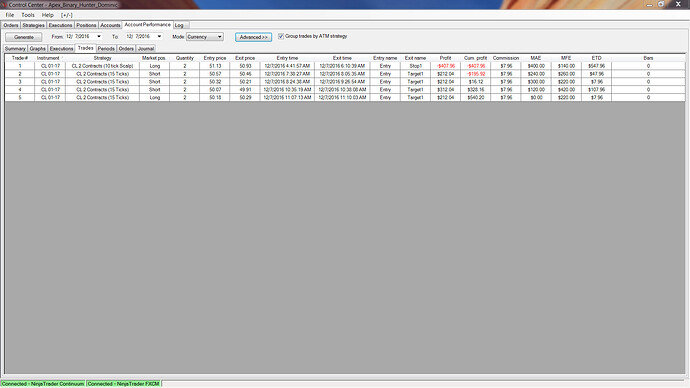Select the Summary sub-tab

click(15, 48)
